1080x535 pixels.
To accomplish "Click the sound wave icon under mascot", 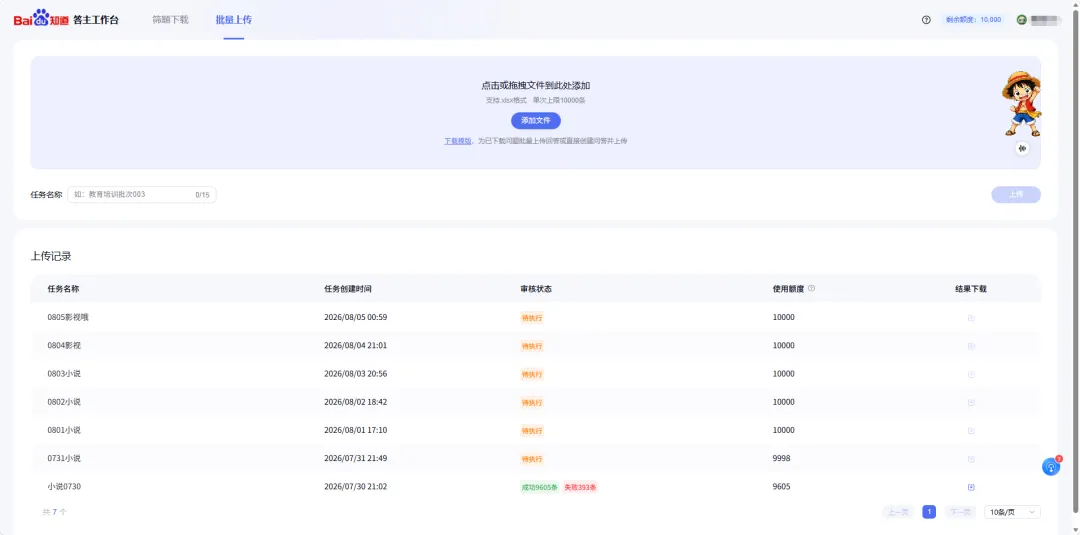I will click(1022, 148).
